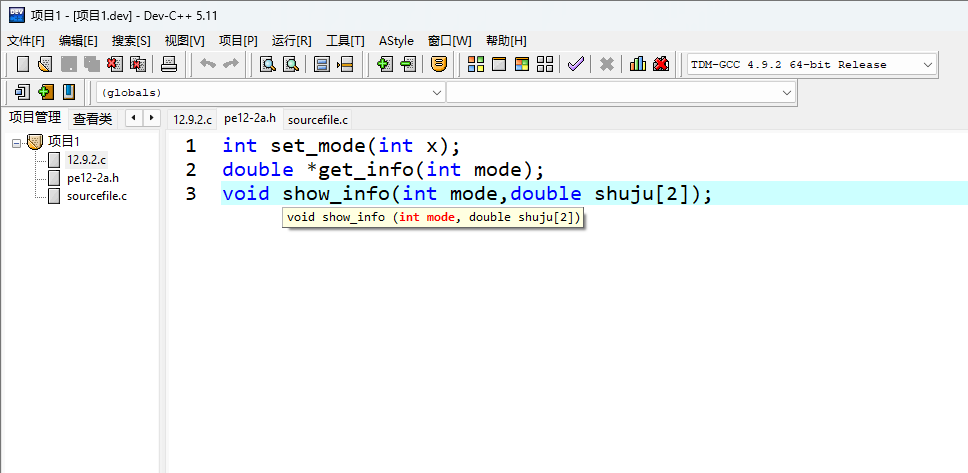The width and height of the screenshot is (968, 473).
Task: Click the Debug purple checkmark icon
Action: click(x=575, y=64)
